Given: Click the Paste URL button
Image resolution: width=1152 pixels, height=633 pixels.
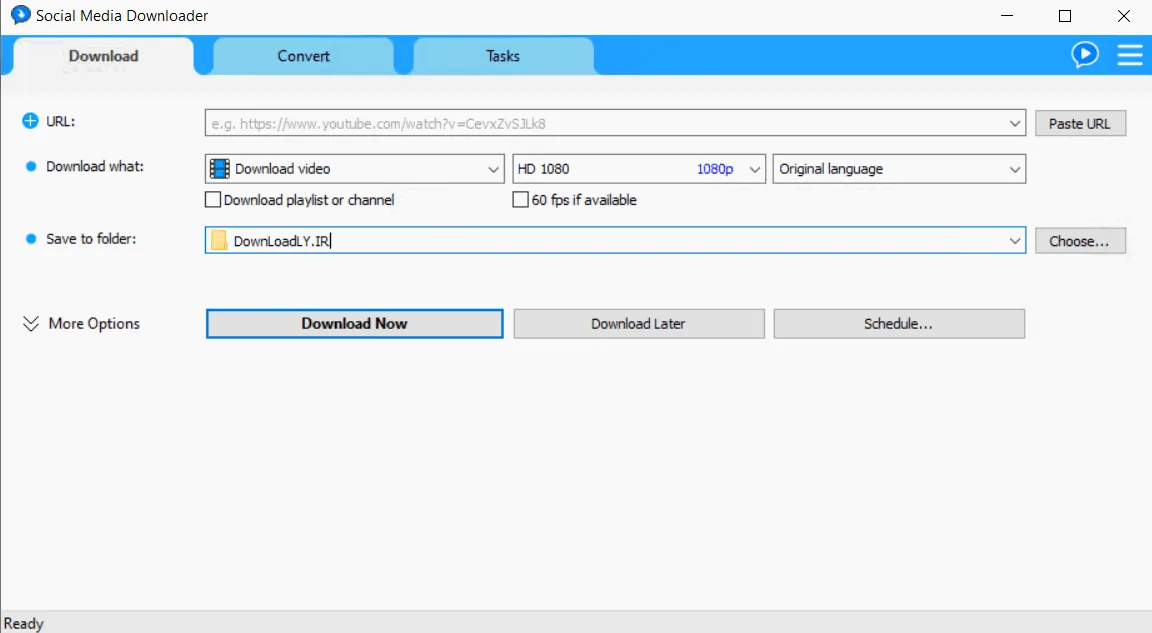Looking at the screenshot, I should pos(1080,123).
